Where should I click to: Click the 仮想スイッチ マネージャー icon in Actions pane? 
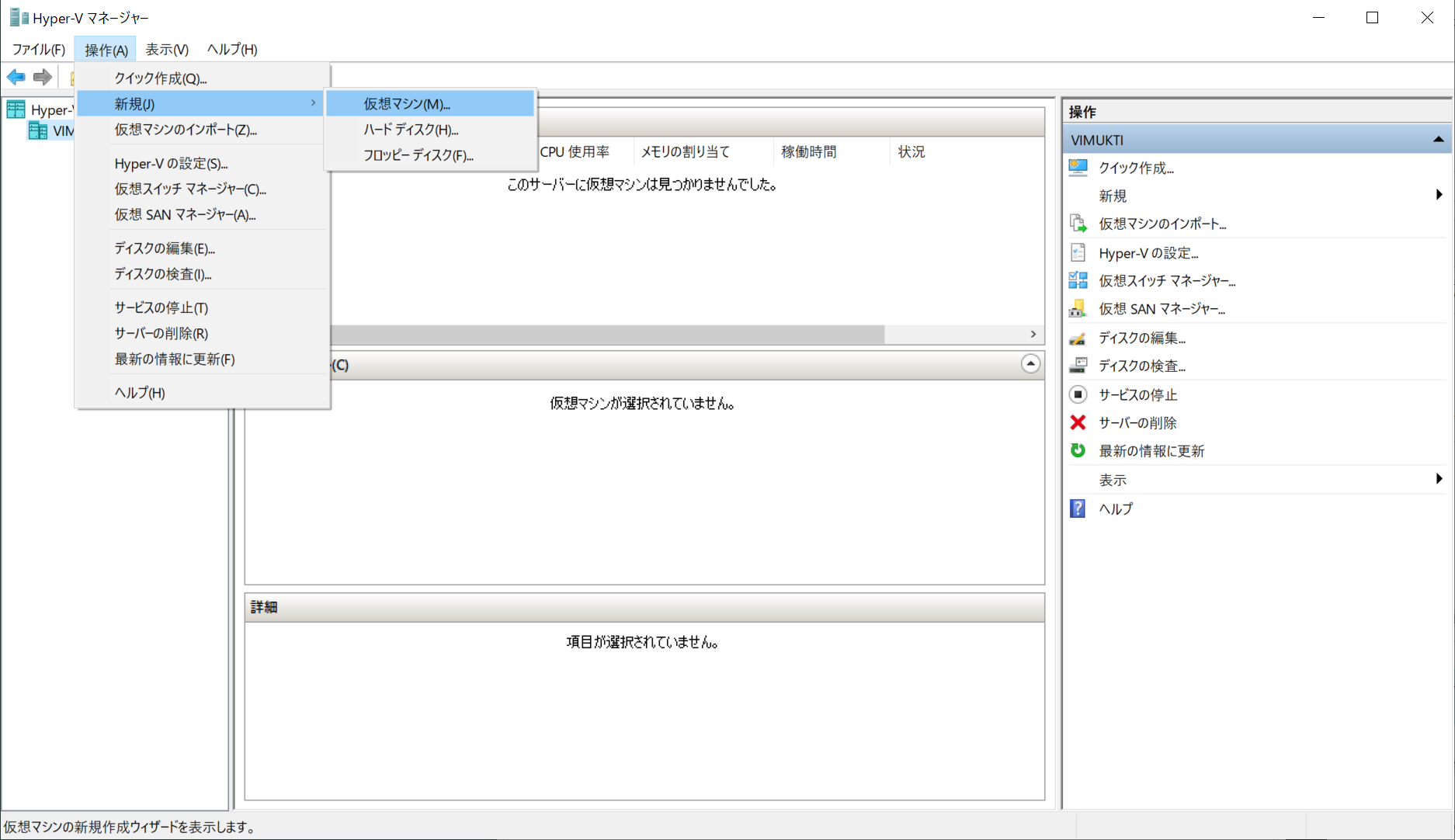1078,280
